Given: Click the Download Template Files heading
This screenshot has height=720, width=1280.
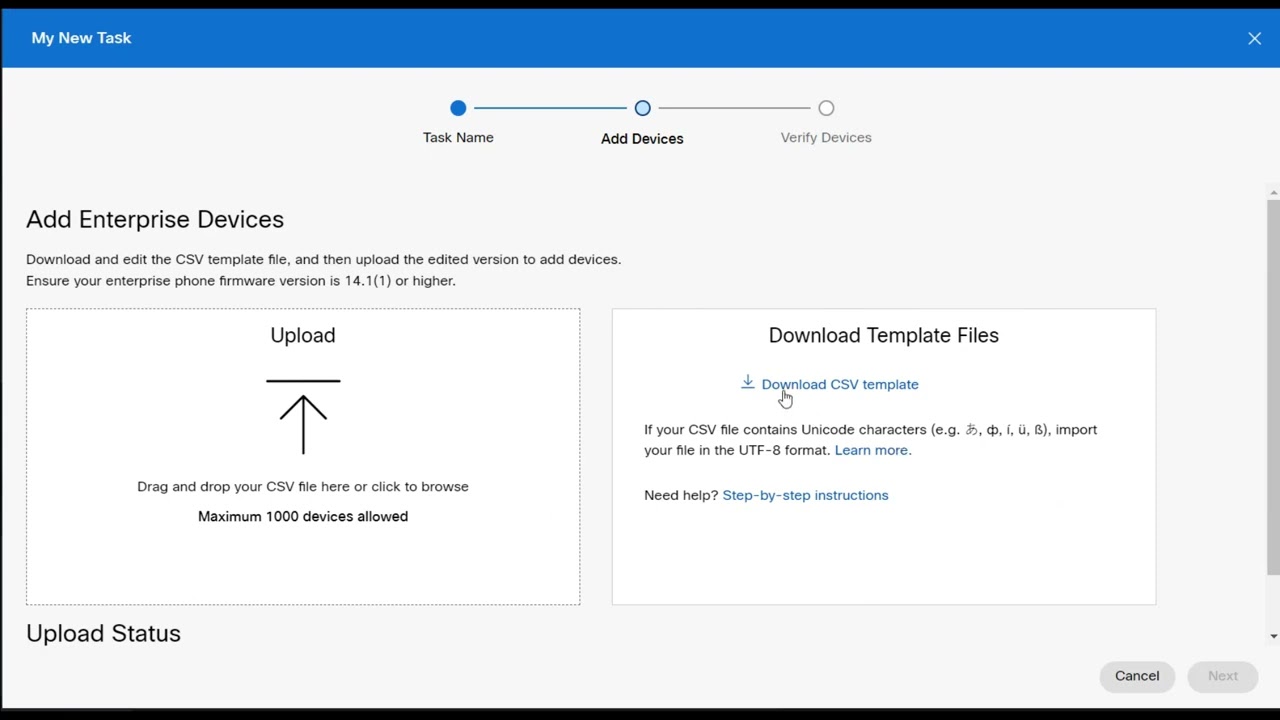Looking at the screenshot, I should [x=884, y=335].
